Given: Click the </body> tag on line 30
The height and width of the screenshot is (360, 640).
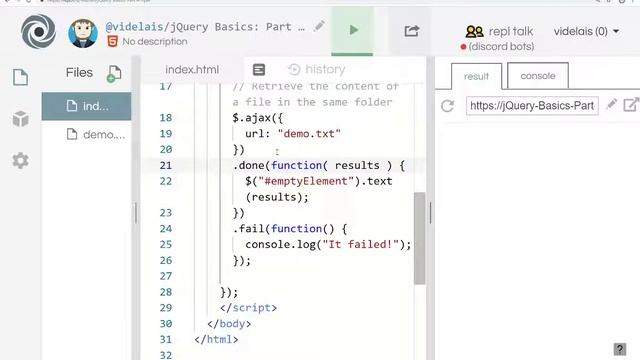Looking at the screenshot, I should (x=229, y=324).
